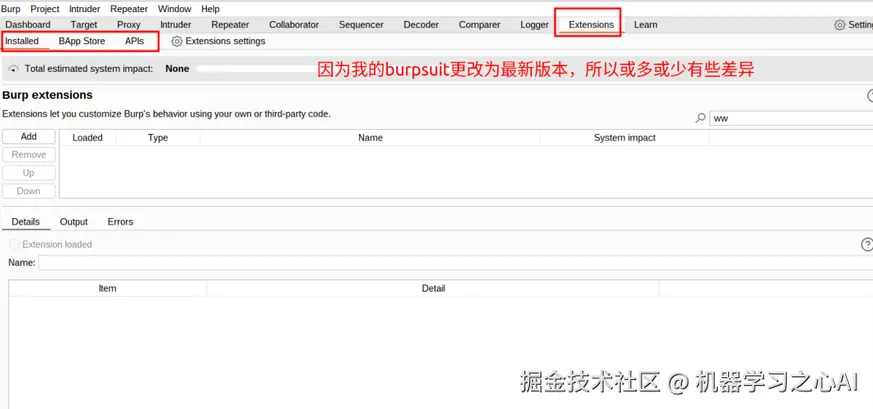Select the Learn tab
This screenshot has height=409, width=873.
645,24
